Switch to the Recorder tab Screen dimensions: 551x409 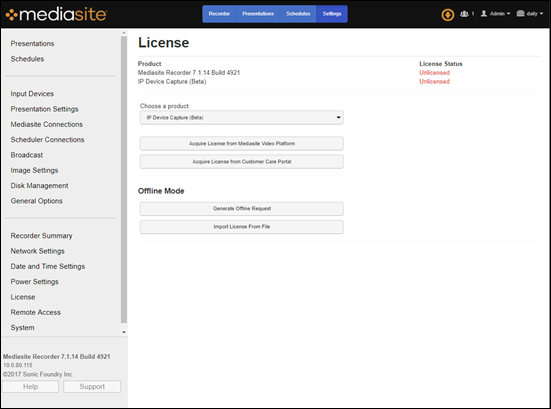click(x=219, y=14)
